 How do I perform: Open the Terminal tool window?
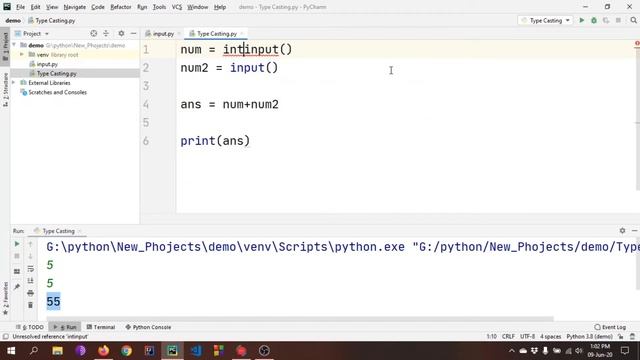(101, 327)
